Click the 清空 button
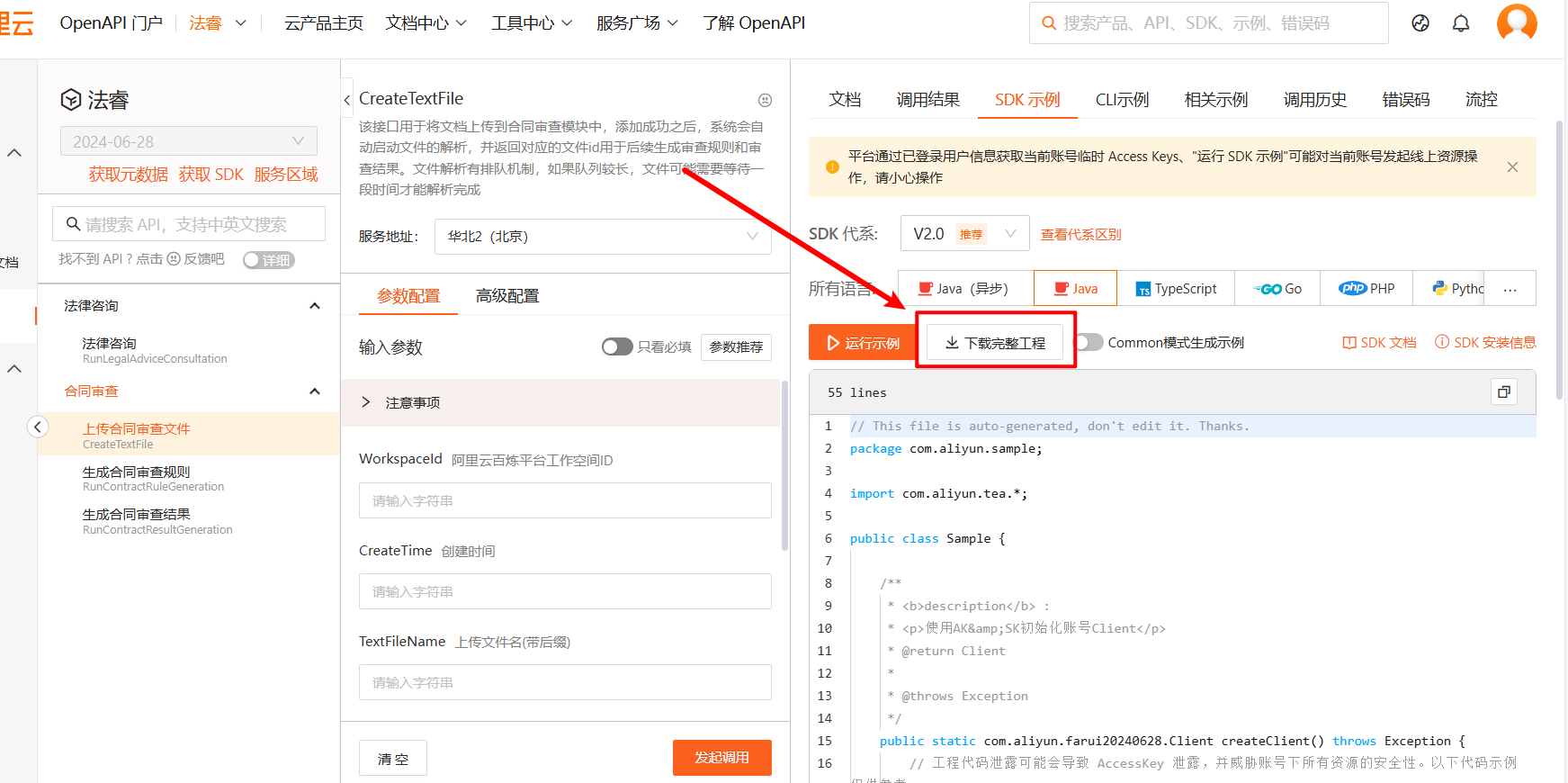 point(393,759)
